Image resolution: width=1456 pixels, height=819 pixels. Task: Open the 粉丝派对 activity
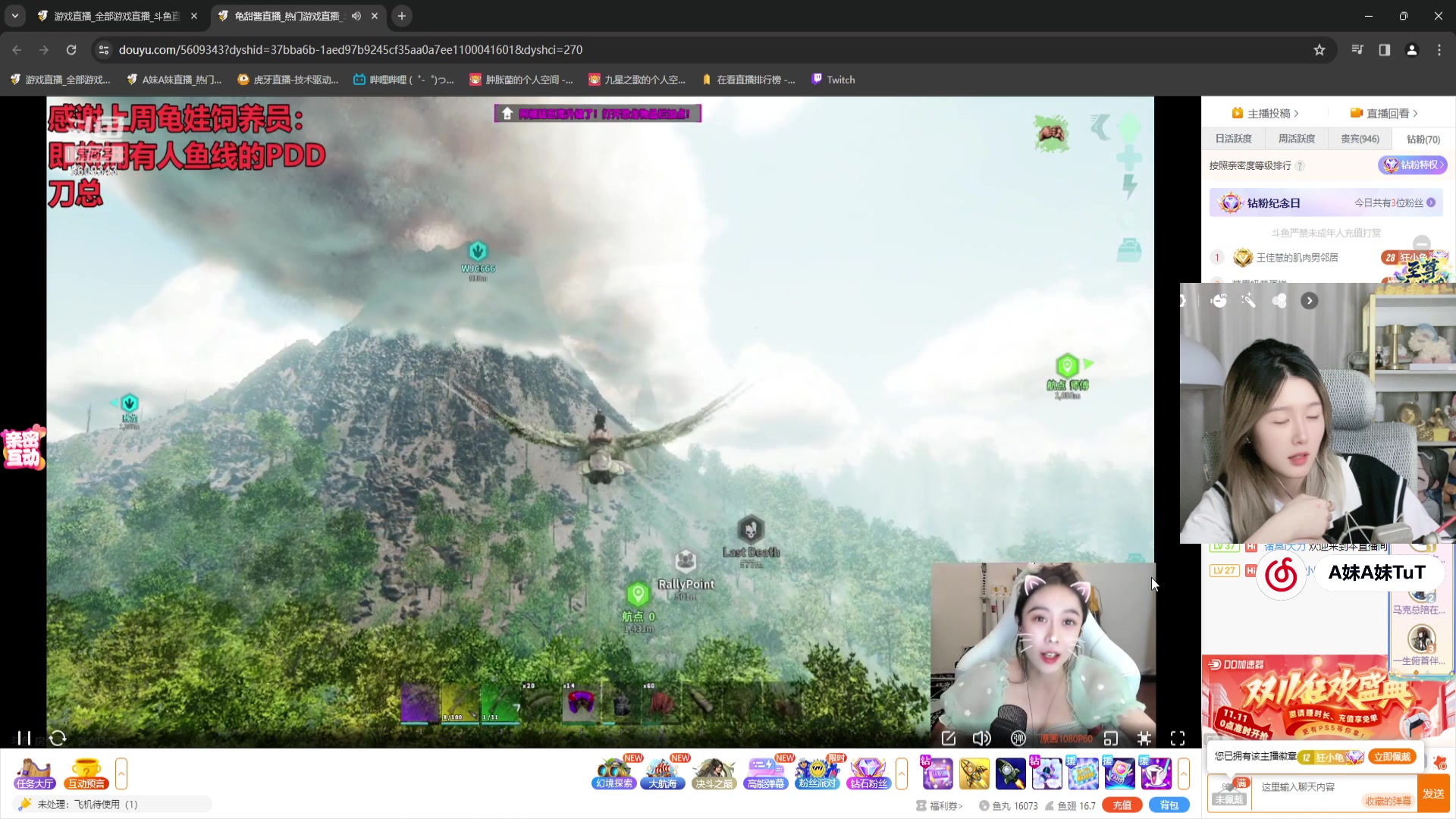coord(817,773)
